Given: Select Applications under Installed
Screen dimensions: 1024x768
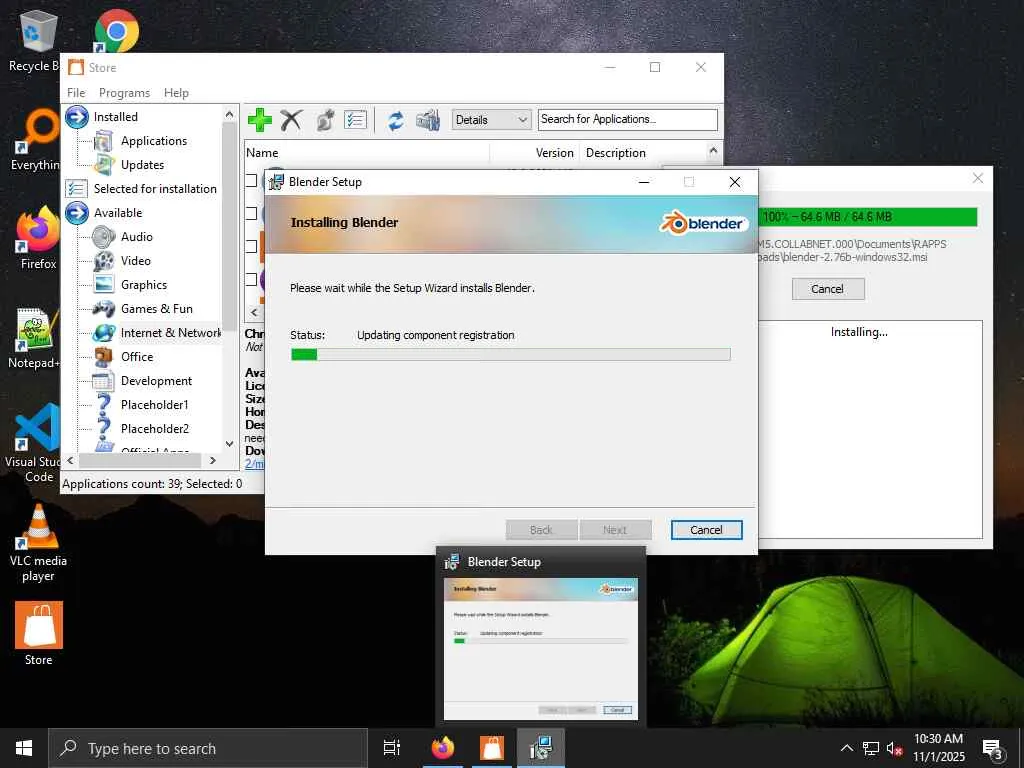Looking at the screenshot, I should [x=153, y=141].
